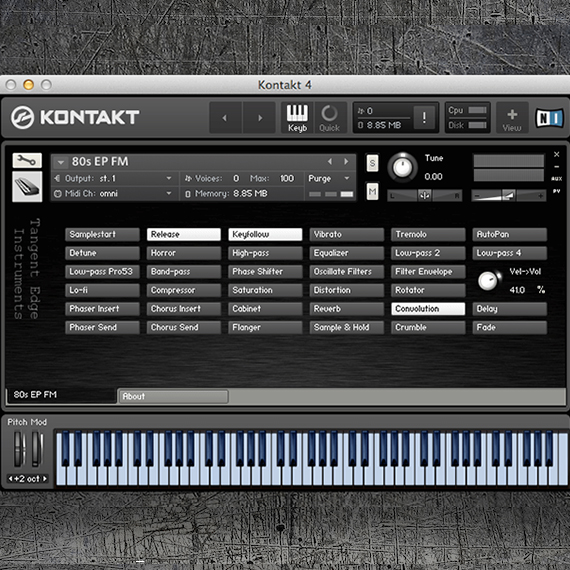Open the Output st.1 dropdown
The image size is (570, 570).
(x=169, y=178)
